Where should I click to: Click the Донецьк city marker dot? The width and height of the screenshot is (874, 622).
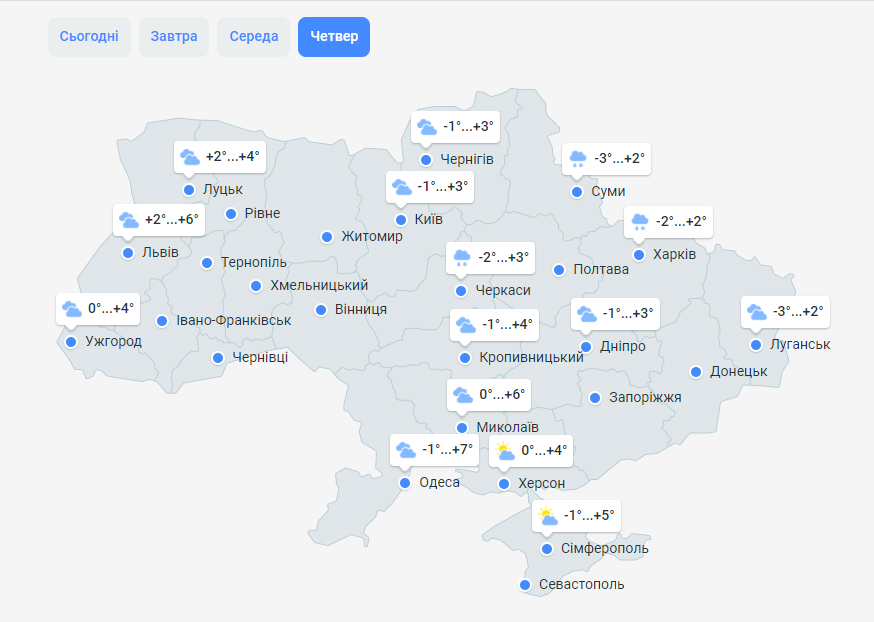(x=696, y=372)
